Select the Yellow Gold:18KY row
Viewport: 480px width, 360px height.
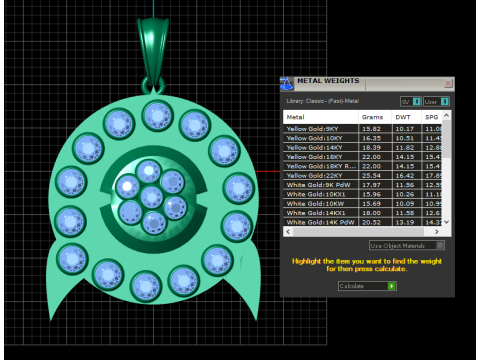click(x=363, y=157)
